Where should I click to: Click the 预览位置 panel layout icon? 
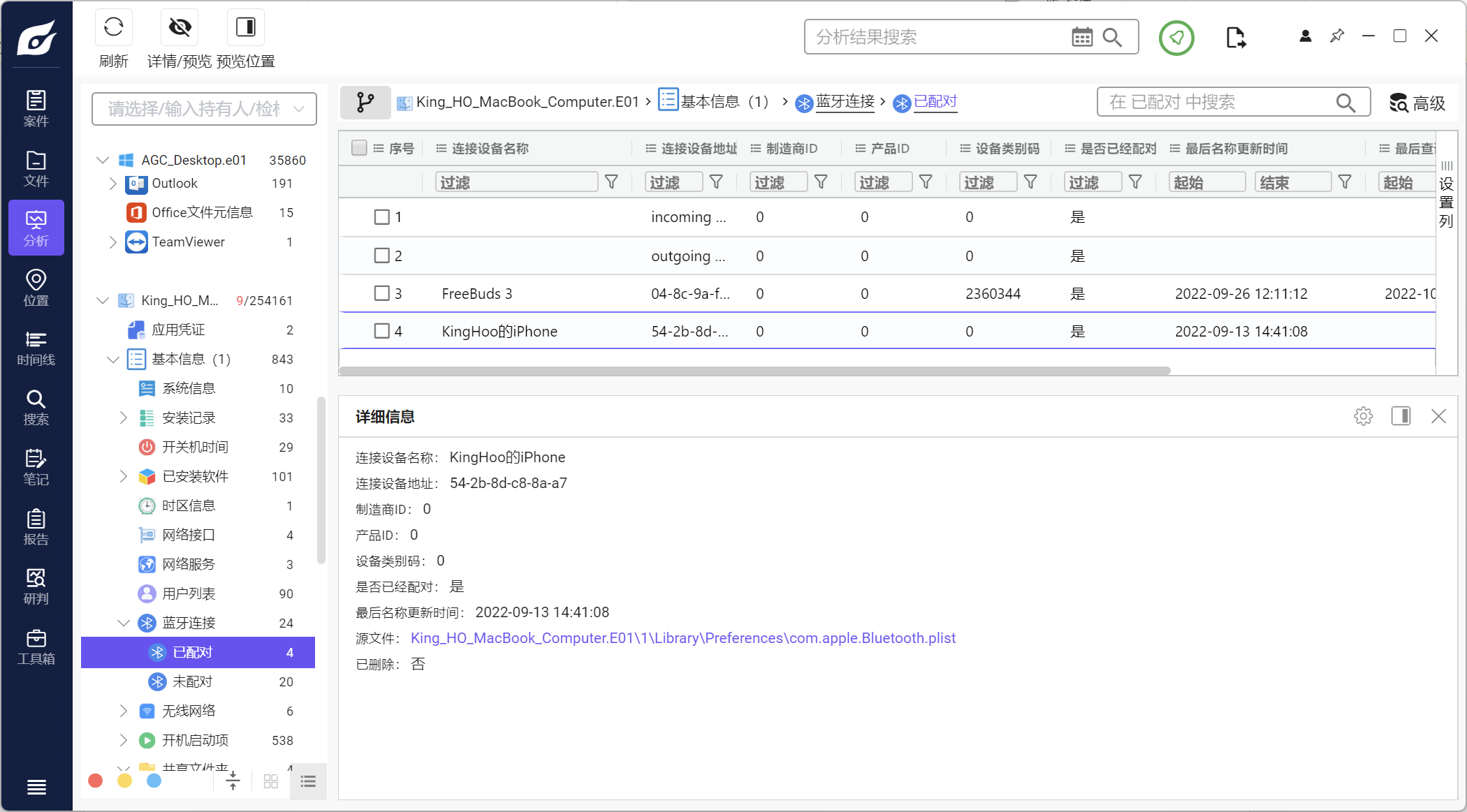tap(246, 27)
